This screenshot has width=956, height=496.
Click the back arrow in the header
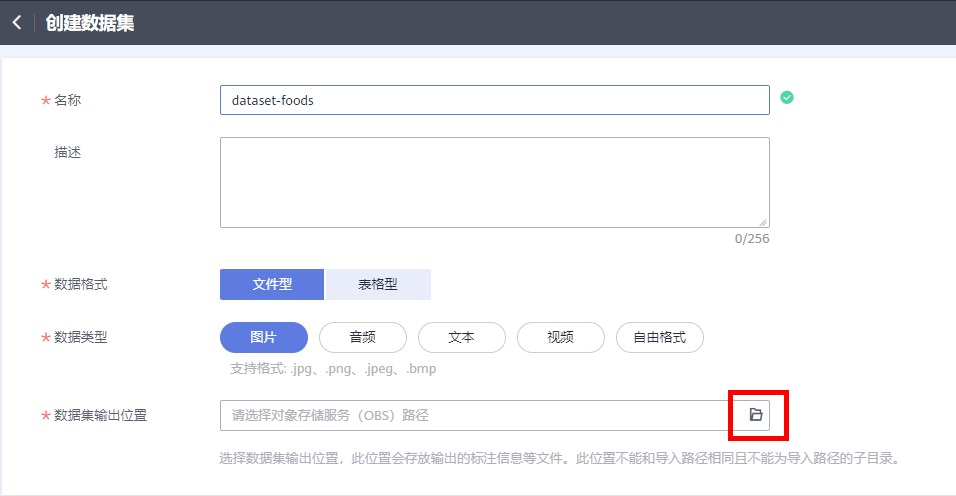tap(17, 22)
